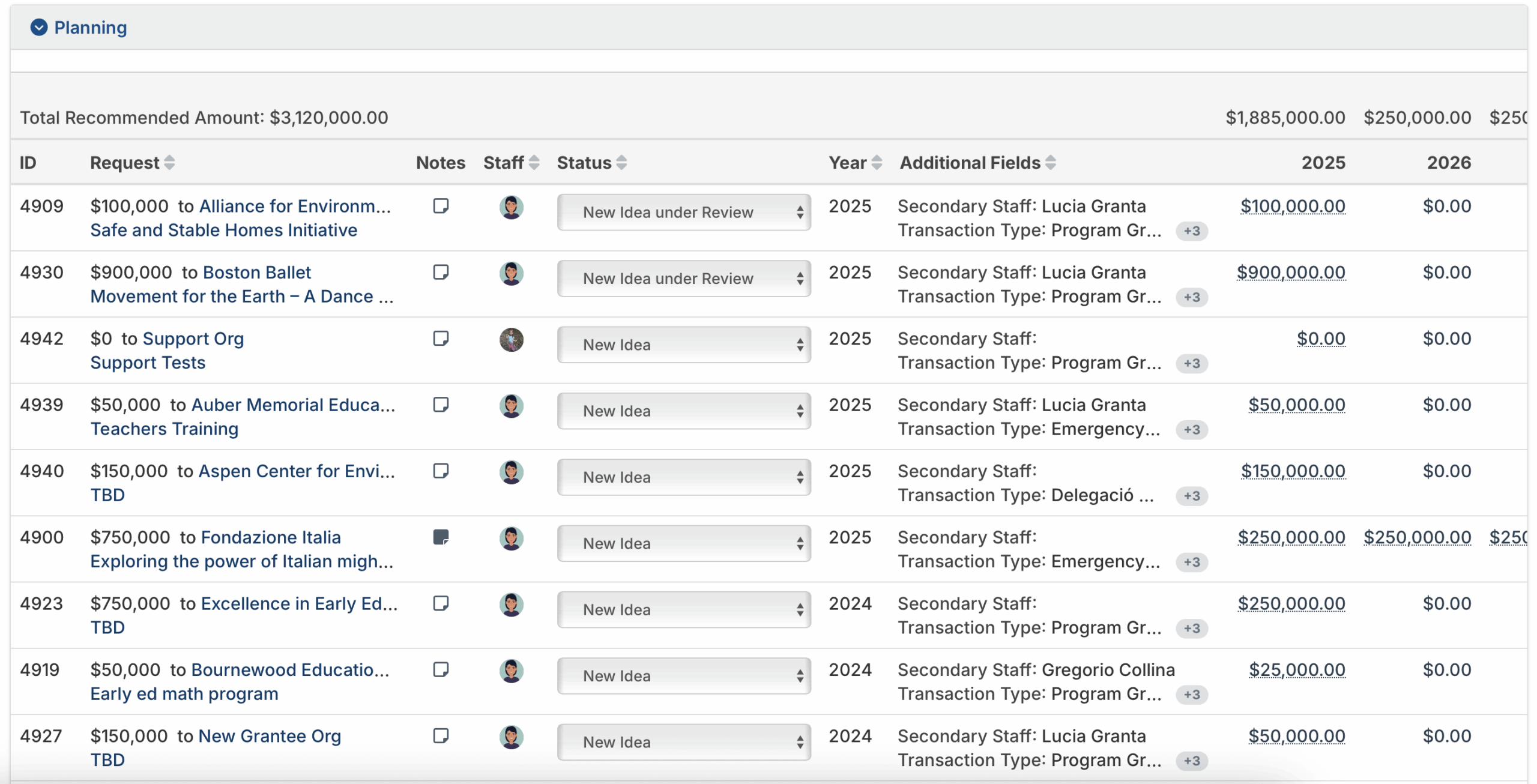Open status dropdown for request 4909
Screen dimensions: 1537x784
(683, 213)
